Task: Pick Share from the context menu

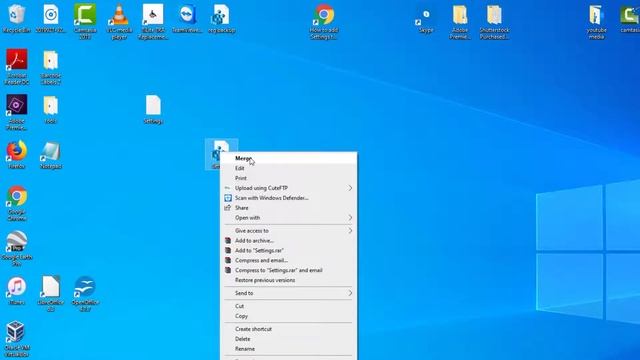Action: [288, 208]
